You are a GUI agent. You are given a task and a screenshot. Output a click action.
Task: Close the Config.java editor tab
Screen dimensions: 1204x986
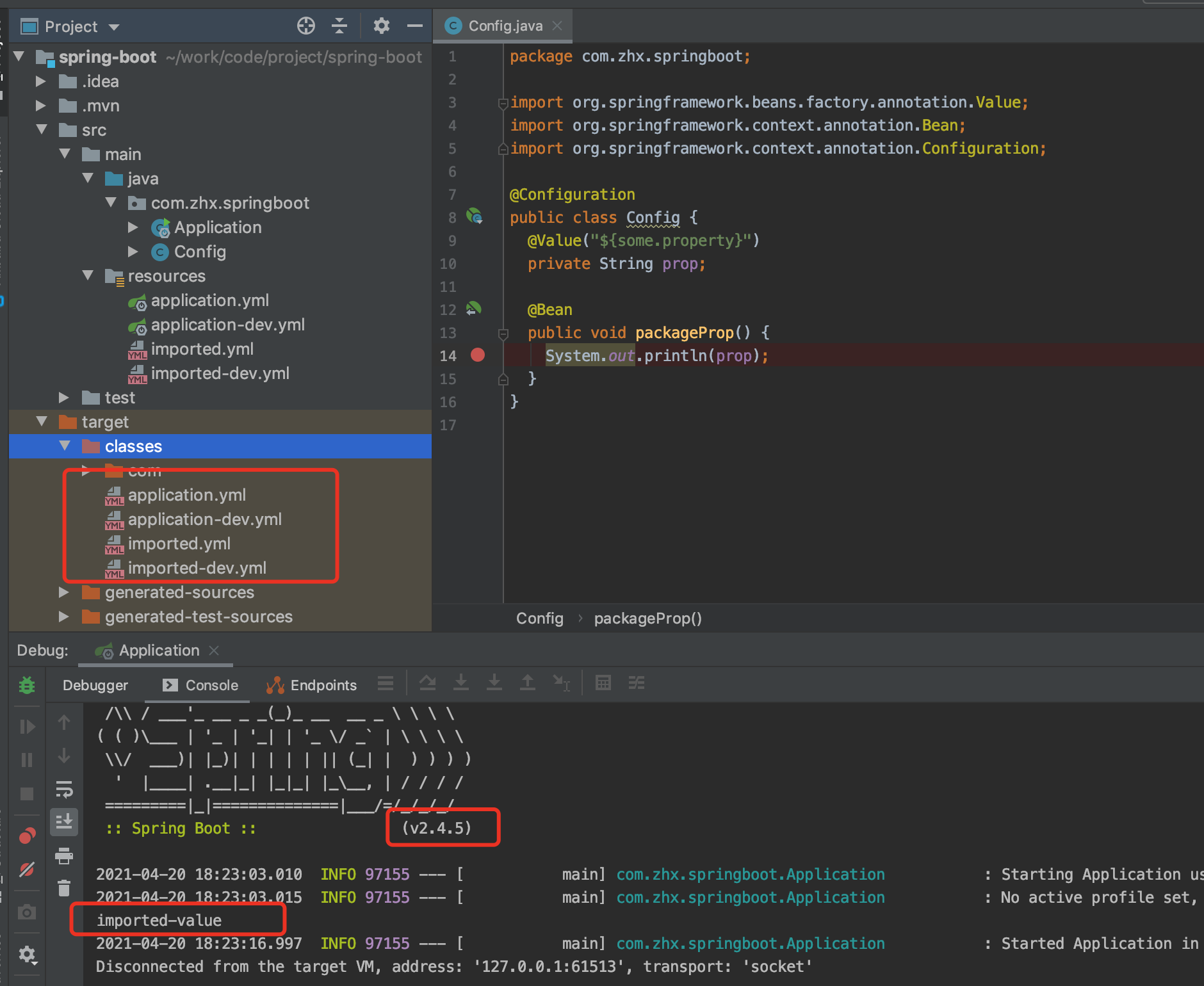coord(557,26)
